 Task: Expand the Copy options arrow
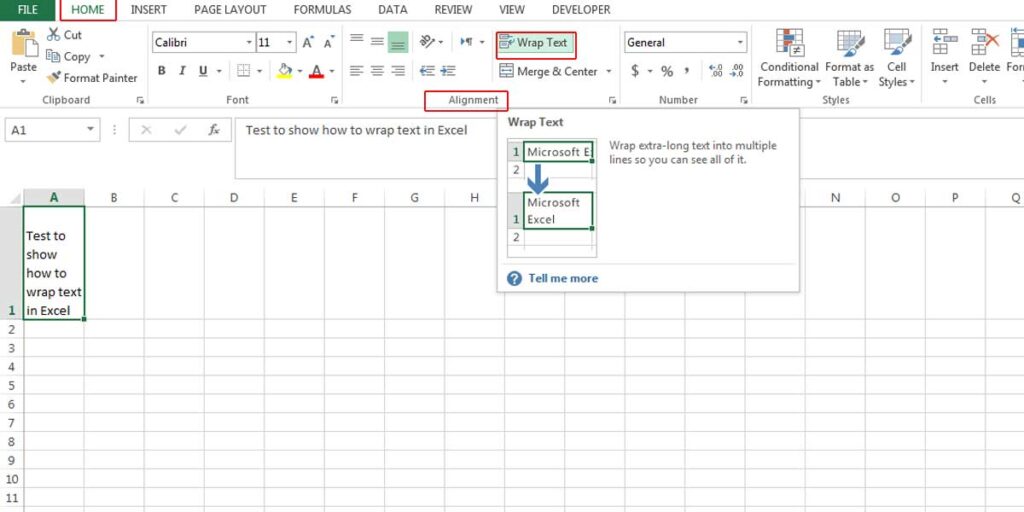(101, 57)
